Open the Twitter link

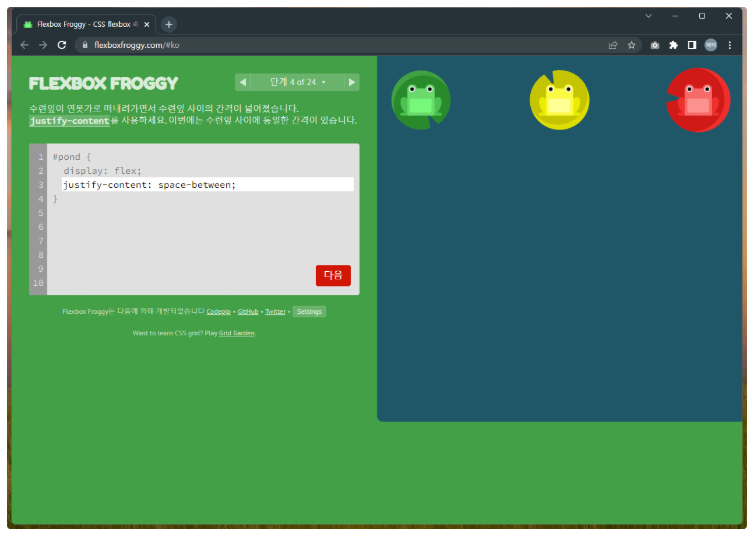coord(275,312)
